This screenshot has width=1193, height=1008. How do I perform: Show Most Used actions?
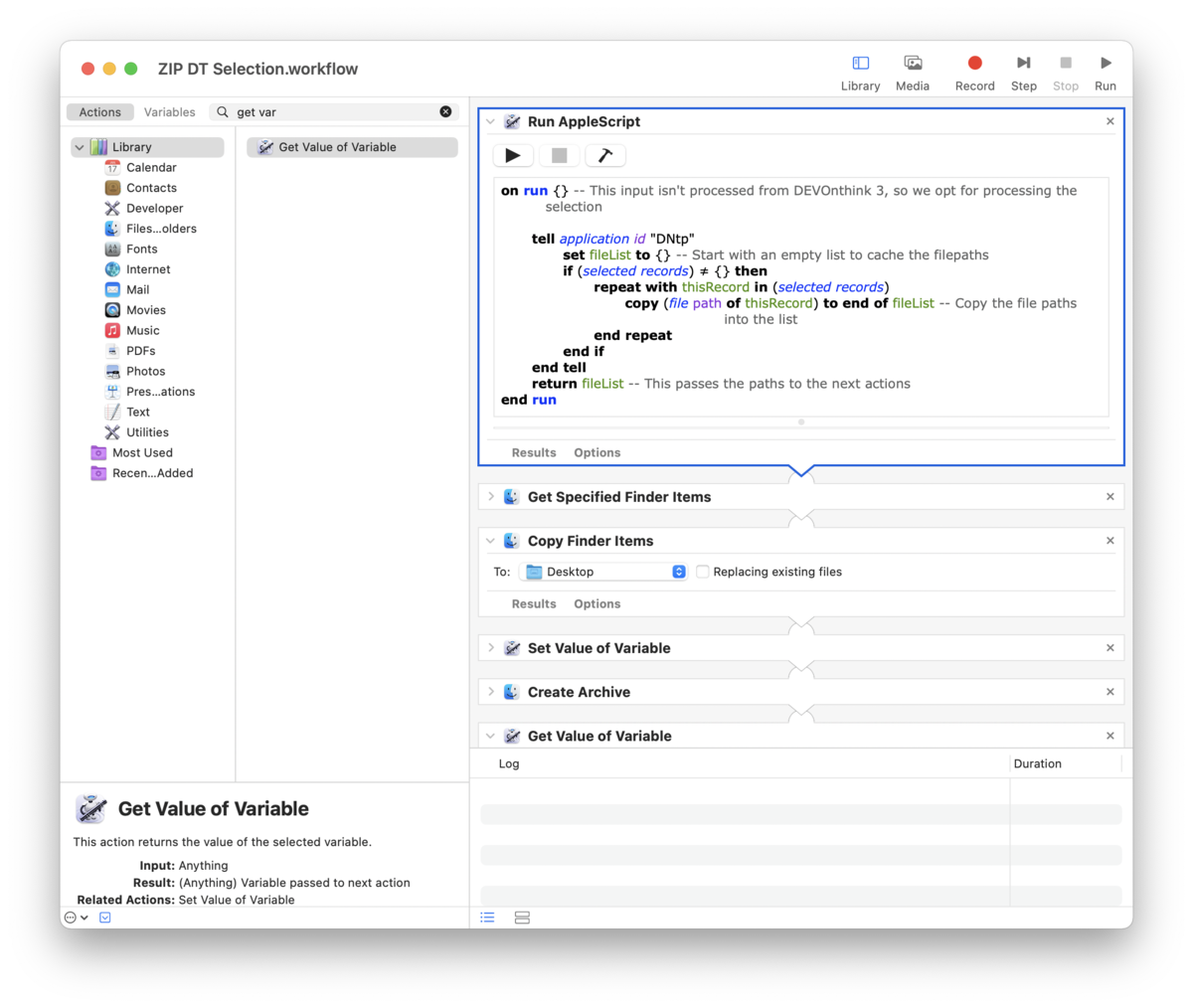click(x=142, y=453)
